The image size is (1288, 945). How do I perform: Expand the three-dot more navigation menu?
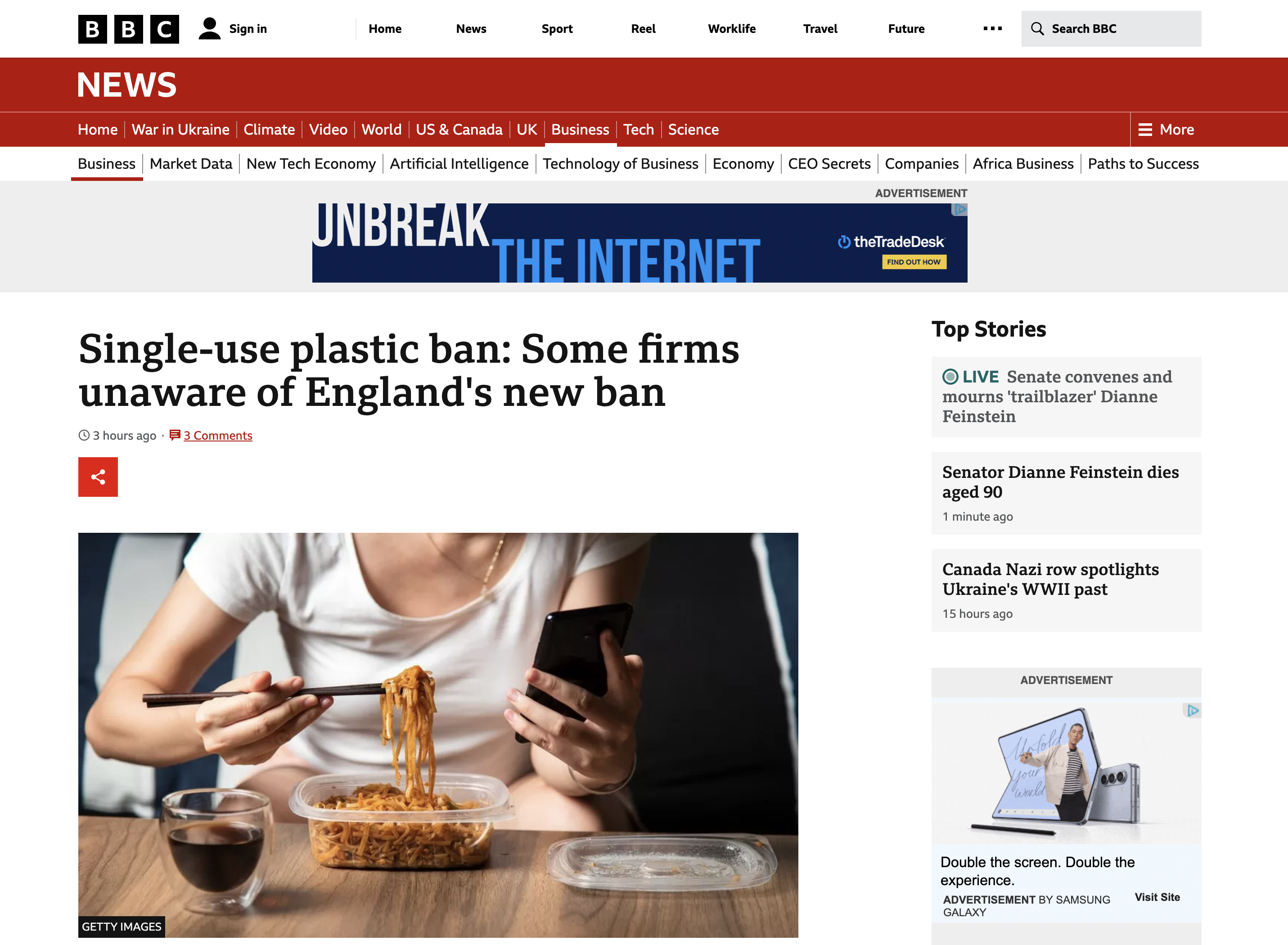pyautogui.click(x=992, y=29)
